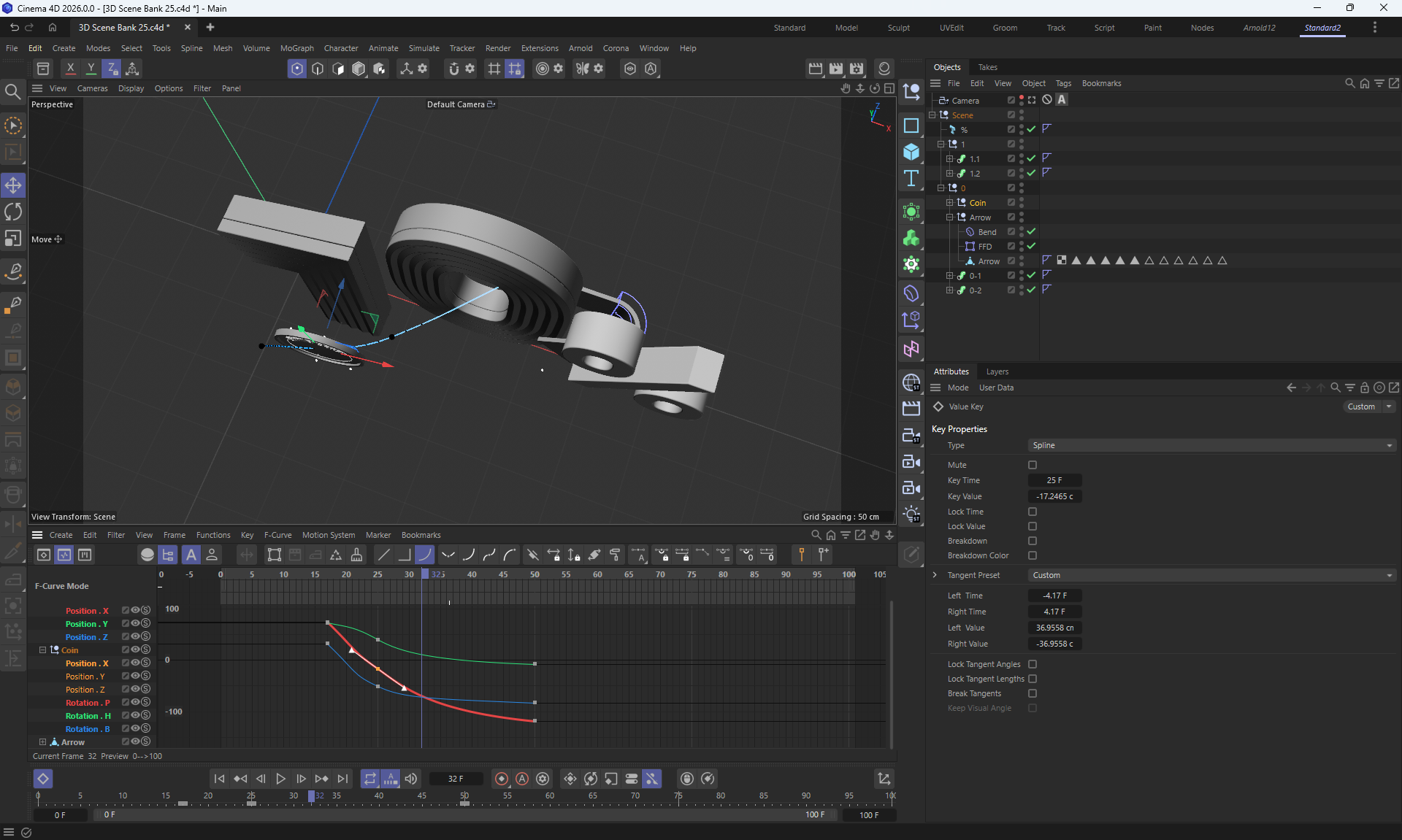Screen dimensions: 1402x840
Task: Toggle the Autokeying button
Action: click(x=522, y=779)
